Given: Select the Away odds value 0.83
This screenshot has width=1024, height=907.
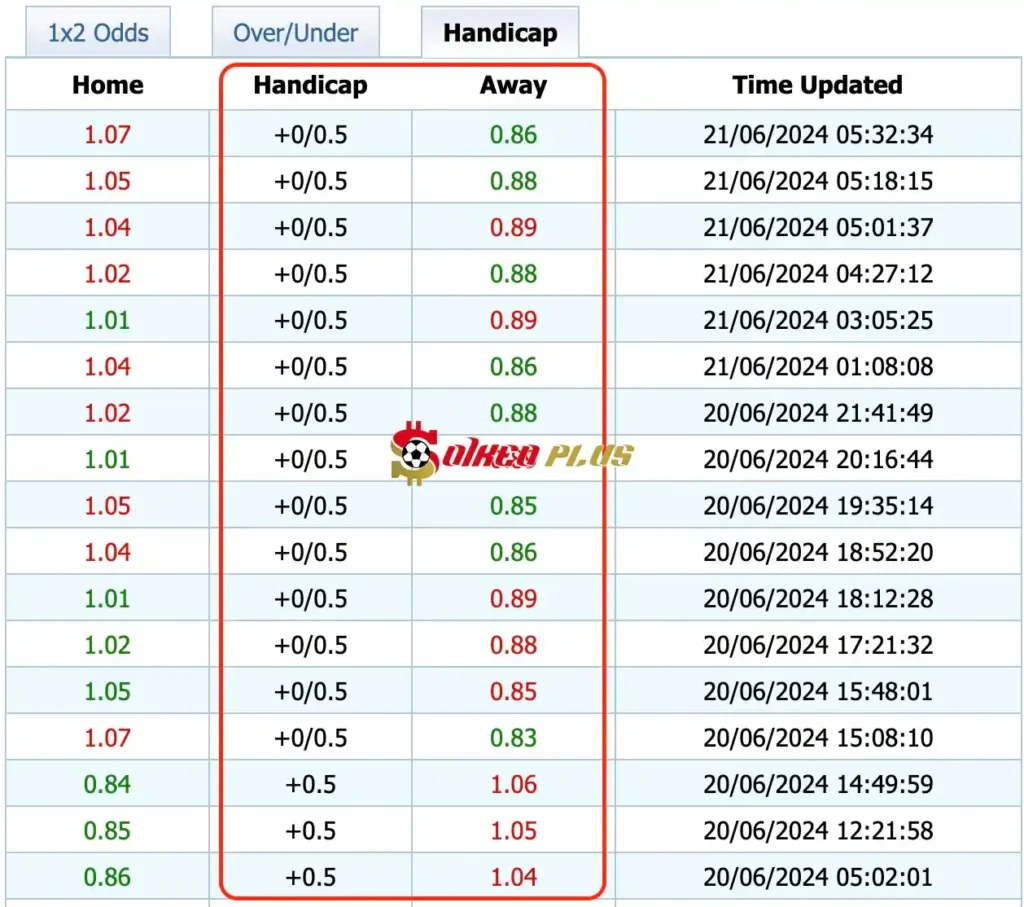Looking at the screenshot, I should point(513,738).
